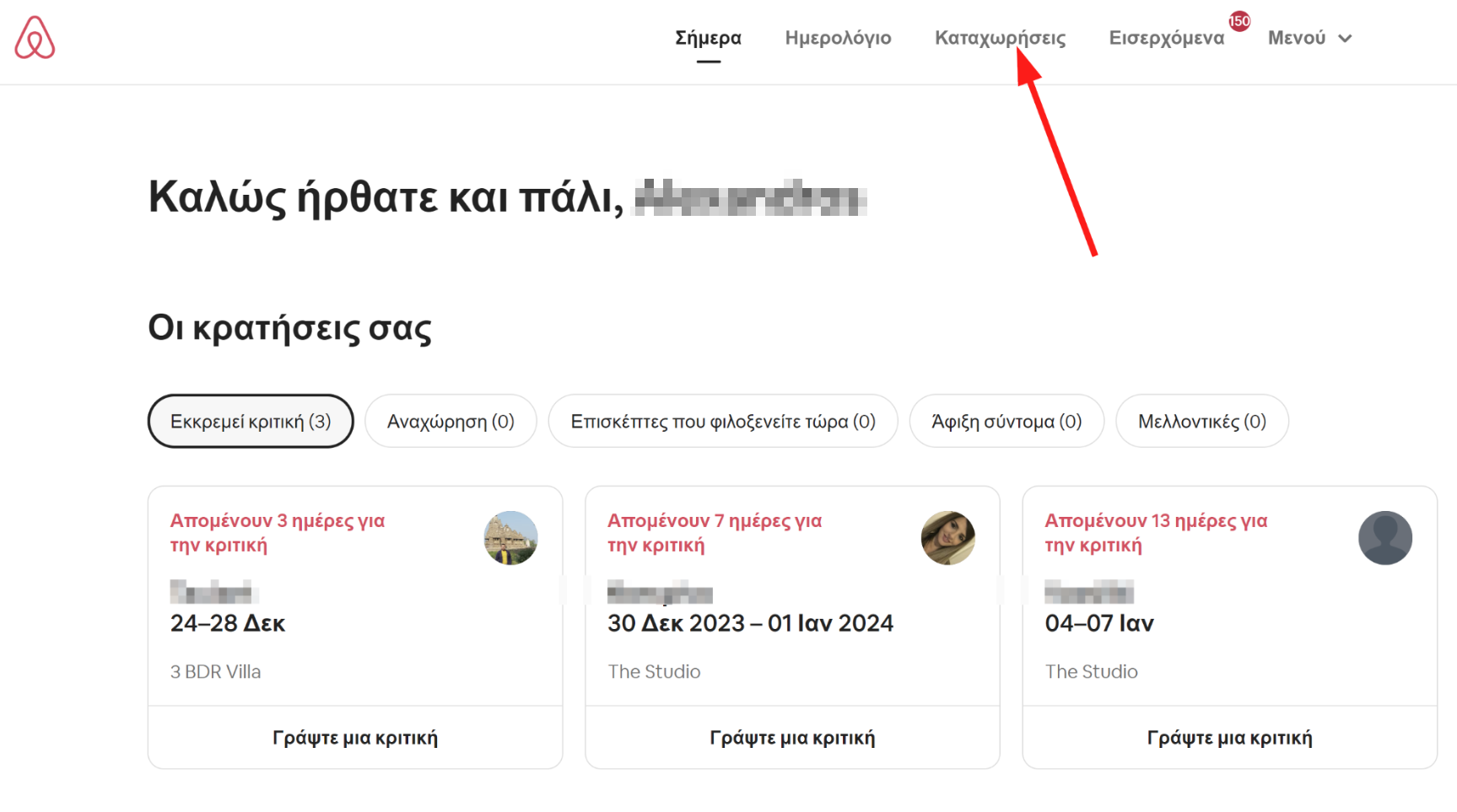Open the Ημερολόγιο tab
Image resolution: width=1457 pixels, height=812 pixels.
point(838,38)
